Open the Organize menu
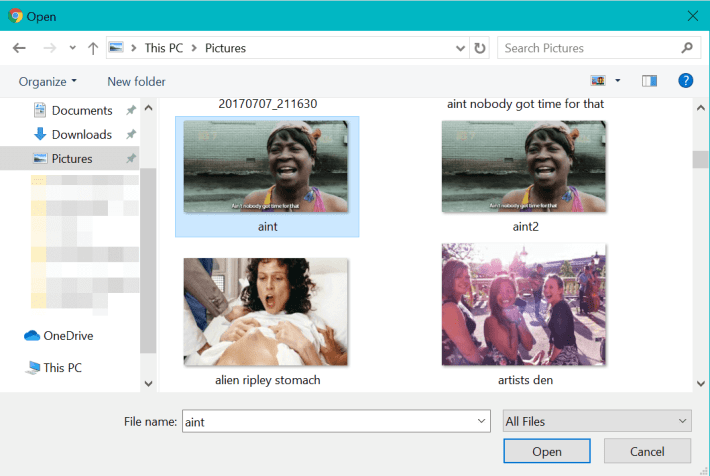 click(x=47, y=81)
